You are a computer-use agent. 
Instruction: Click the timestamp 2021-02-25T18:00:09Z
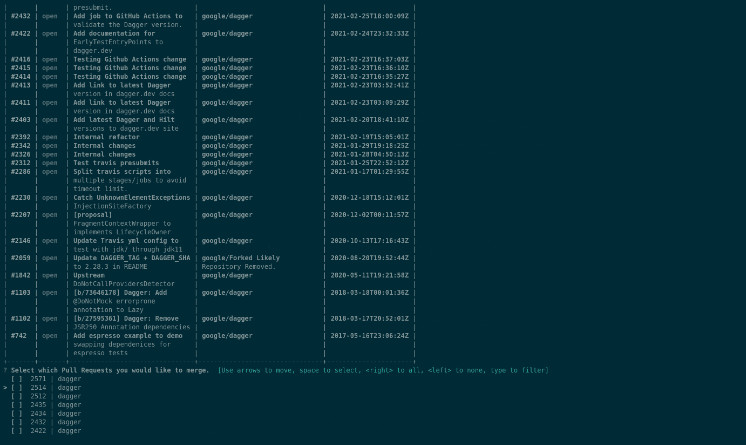click(370, 16)
